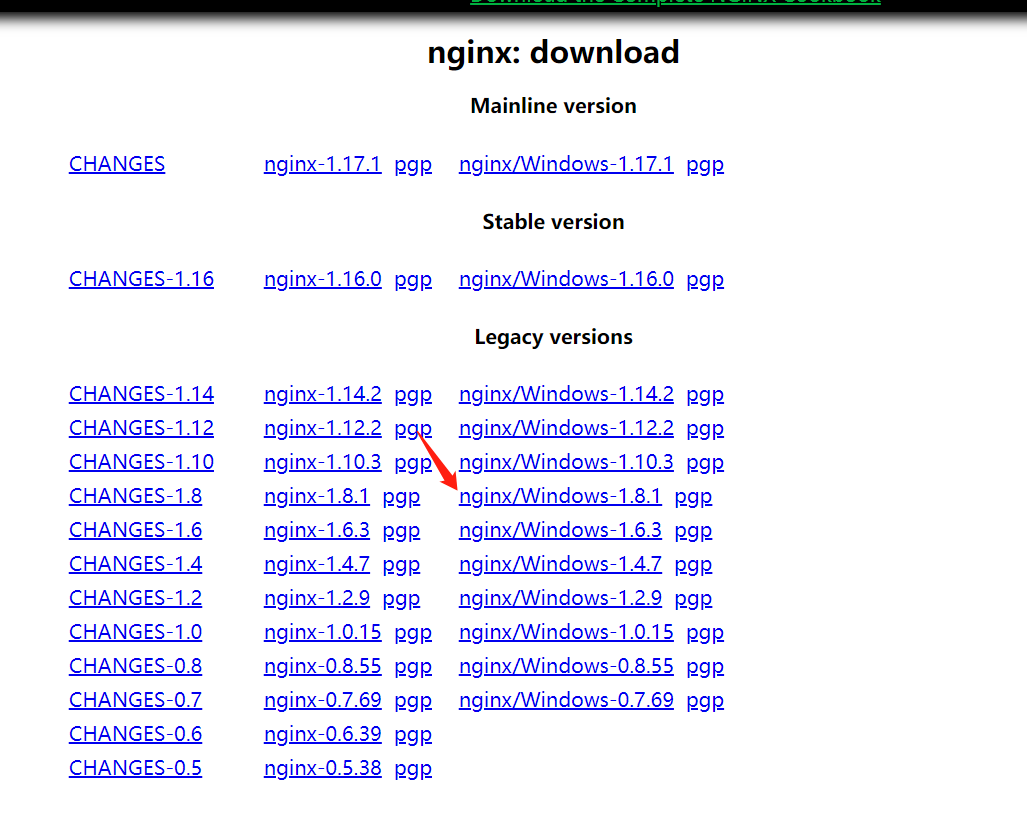Click the "Legacy versions" section heading
1027x817 pixels.
coord(553,337)
